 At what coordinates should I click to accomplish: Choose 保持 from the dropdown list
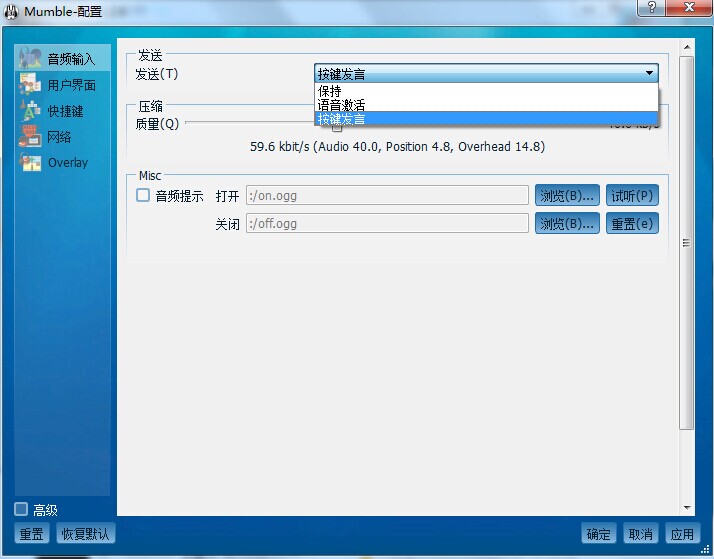486,91
